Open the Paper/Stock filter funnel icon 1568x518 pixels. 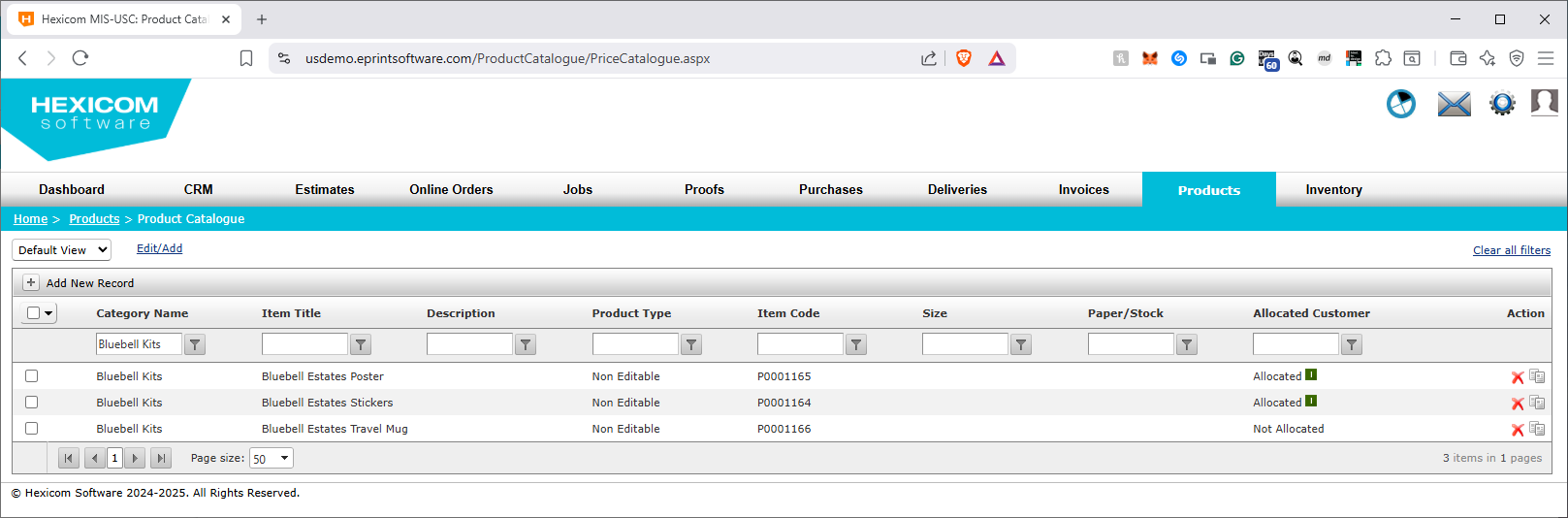coord(1187,344)
